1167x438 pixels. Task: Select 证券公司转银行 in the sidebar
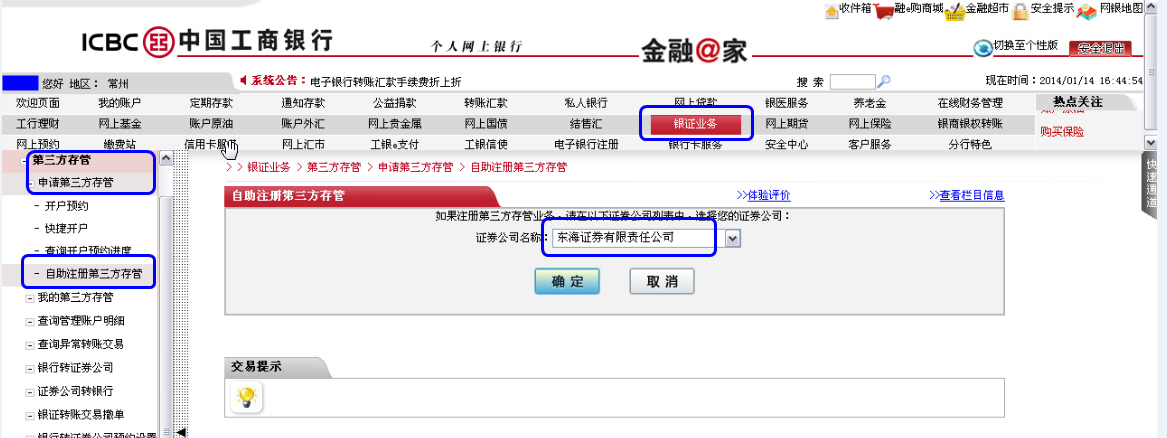click(x=75, y=390)
